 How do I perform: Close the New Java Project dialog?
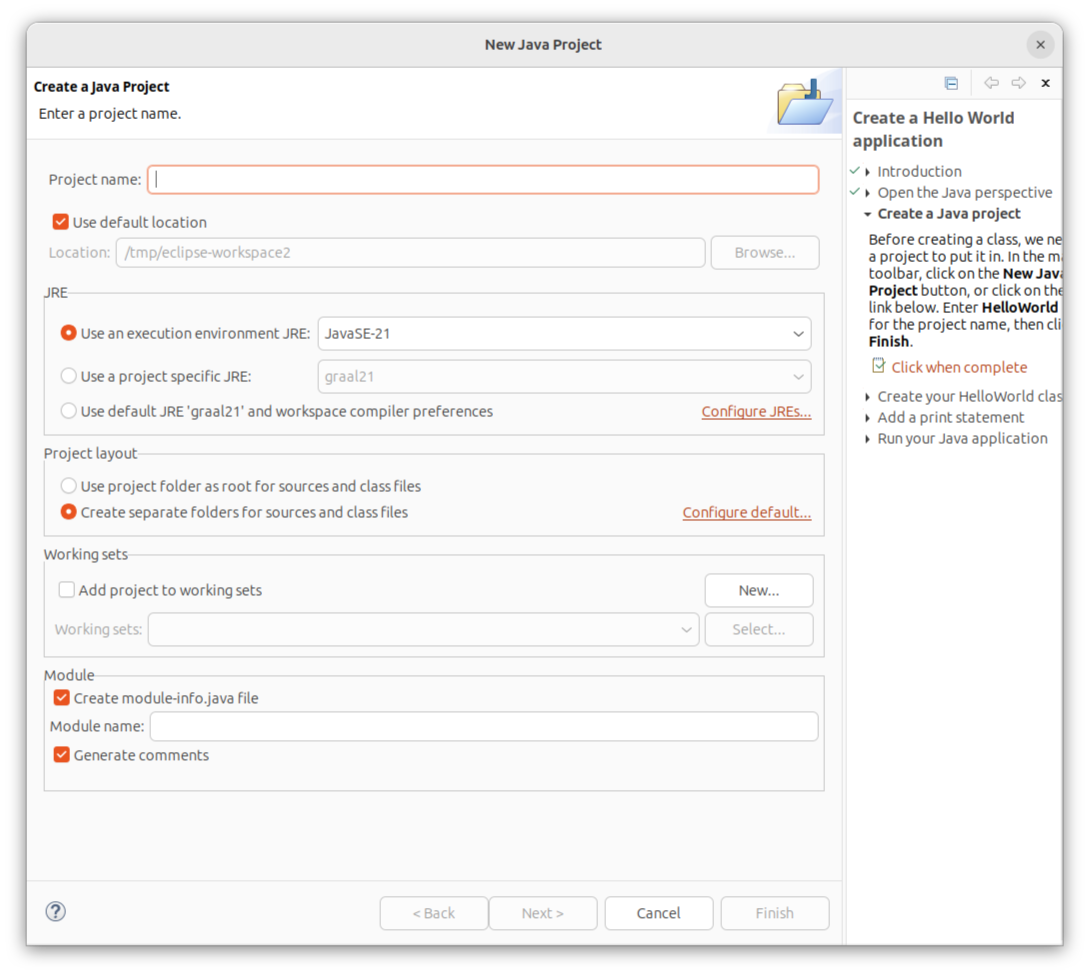click(1040, 44)
